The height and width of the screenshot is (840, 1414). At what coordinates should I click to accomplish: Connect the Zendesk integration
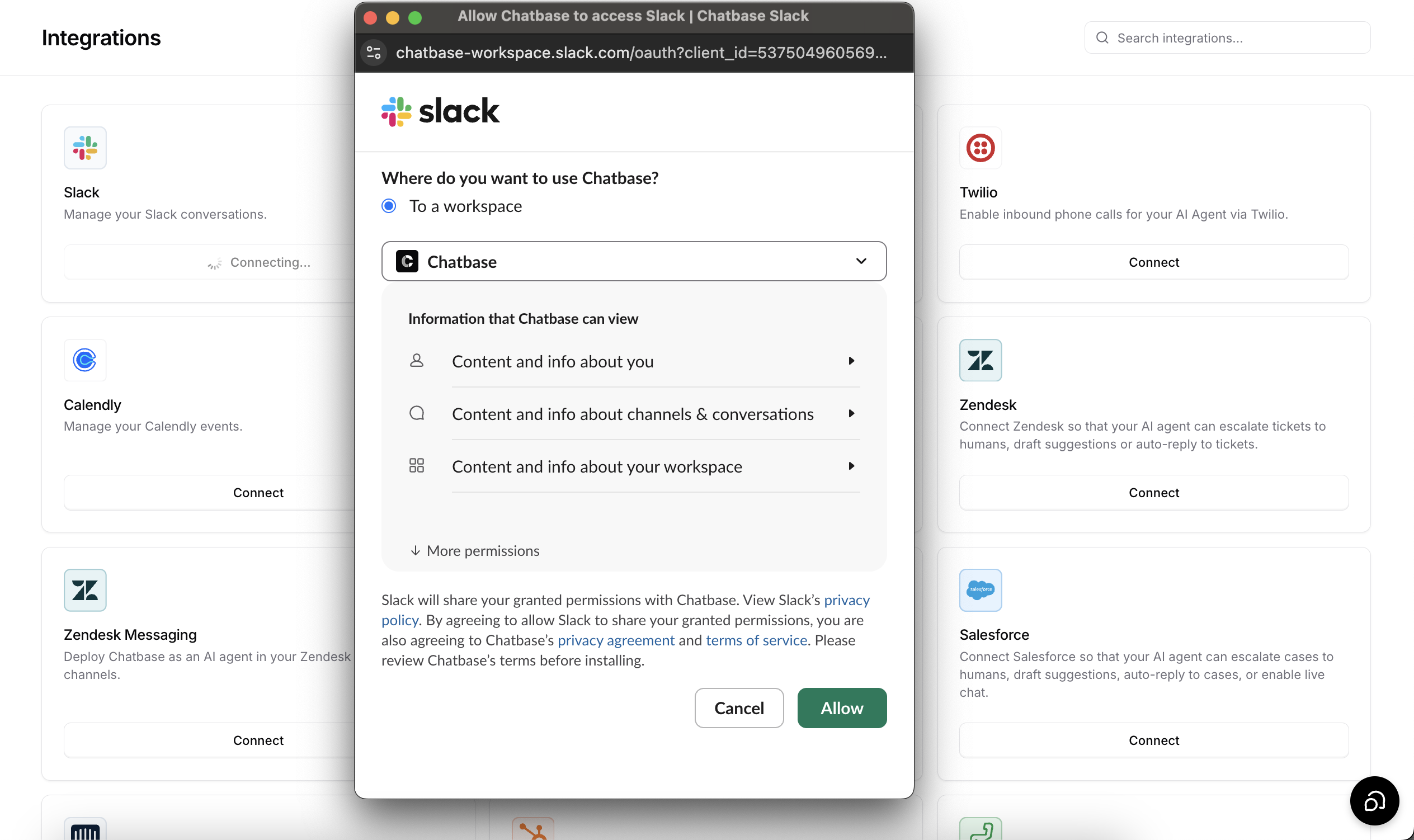[x=1153, y=493]
